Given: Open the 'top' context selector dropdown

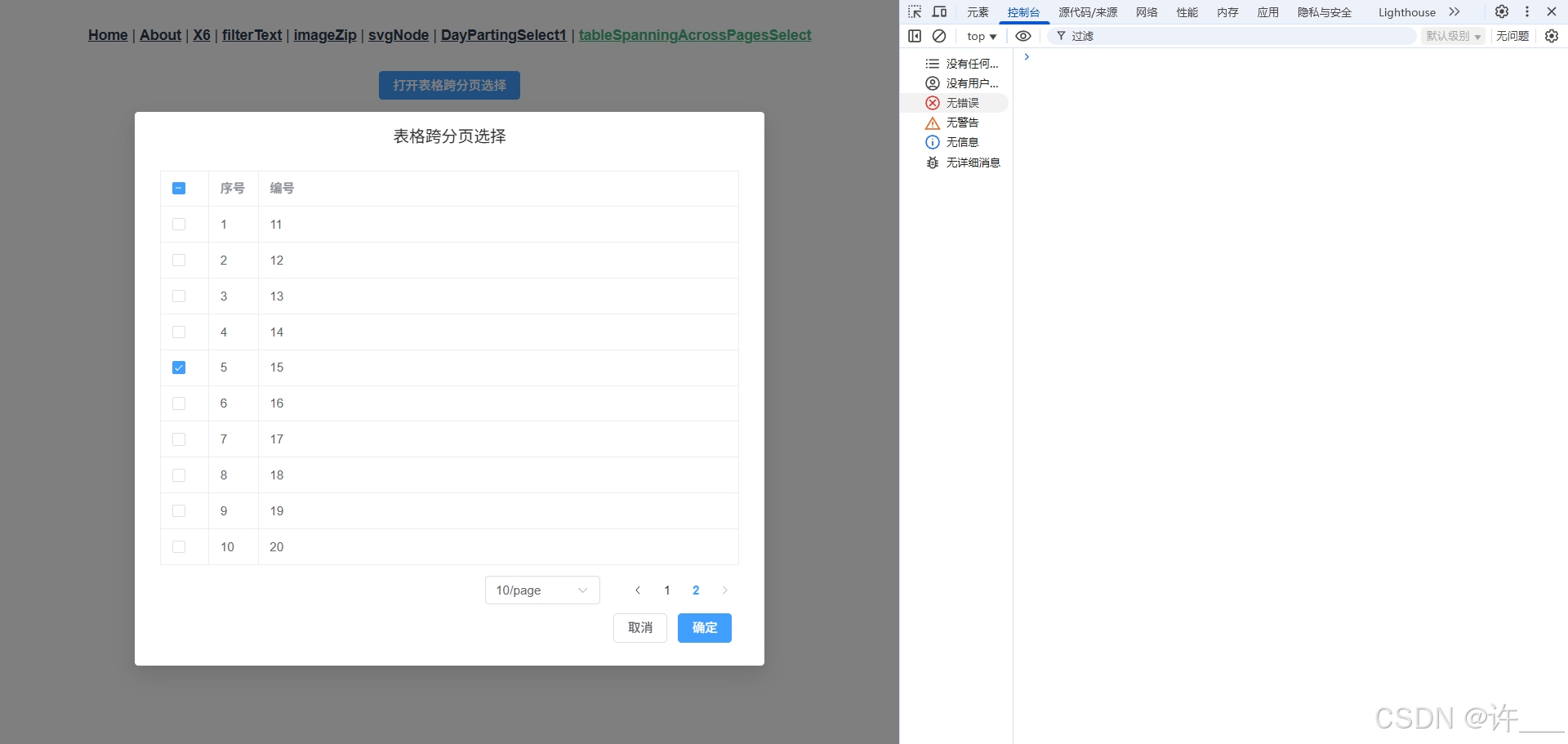Looking at the screenshot, I should click(982, 36).
